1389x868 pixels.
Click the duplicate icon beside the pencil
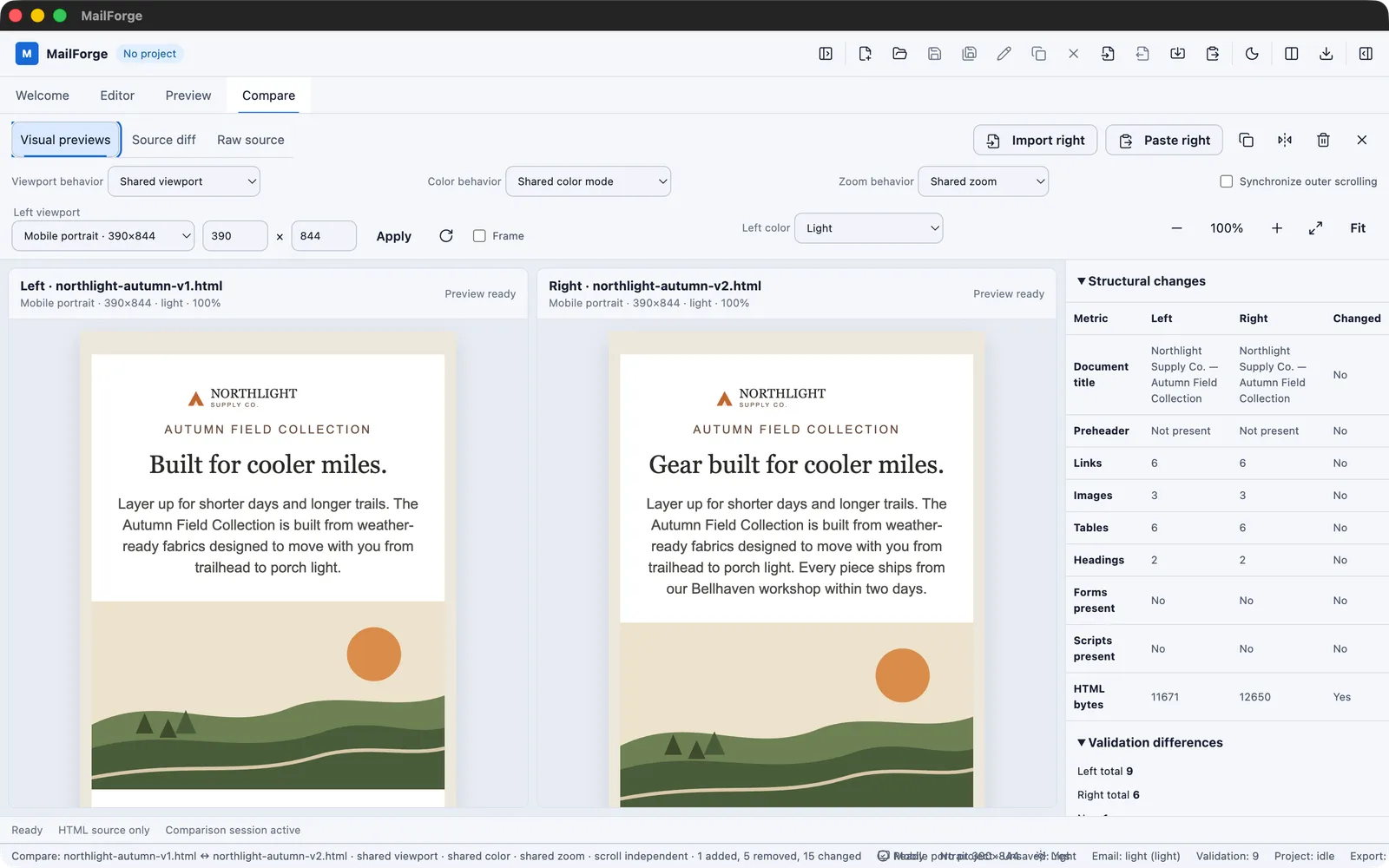point(1038,54)
